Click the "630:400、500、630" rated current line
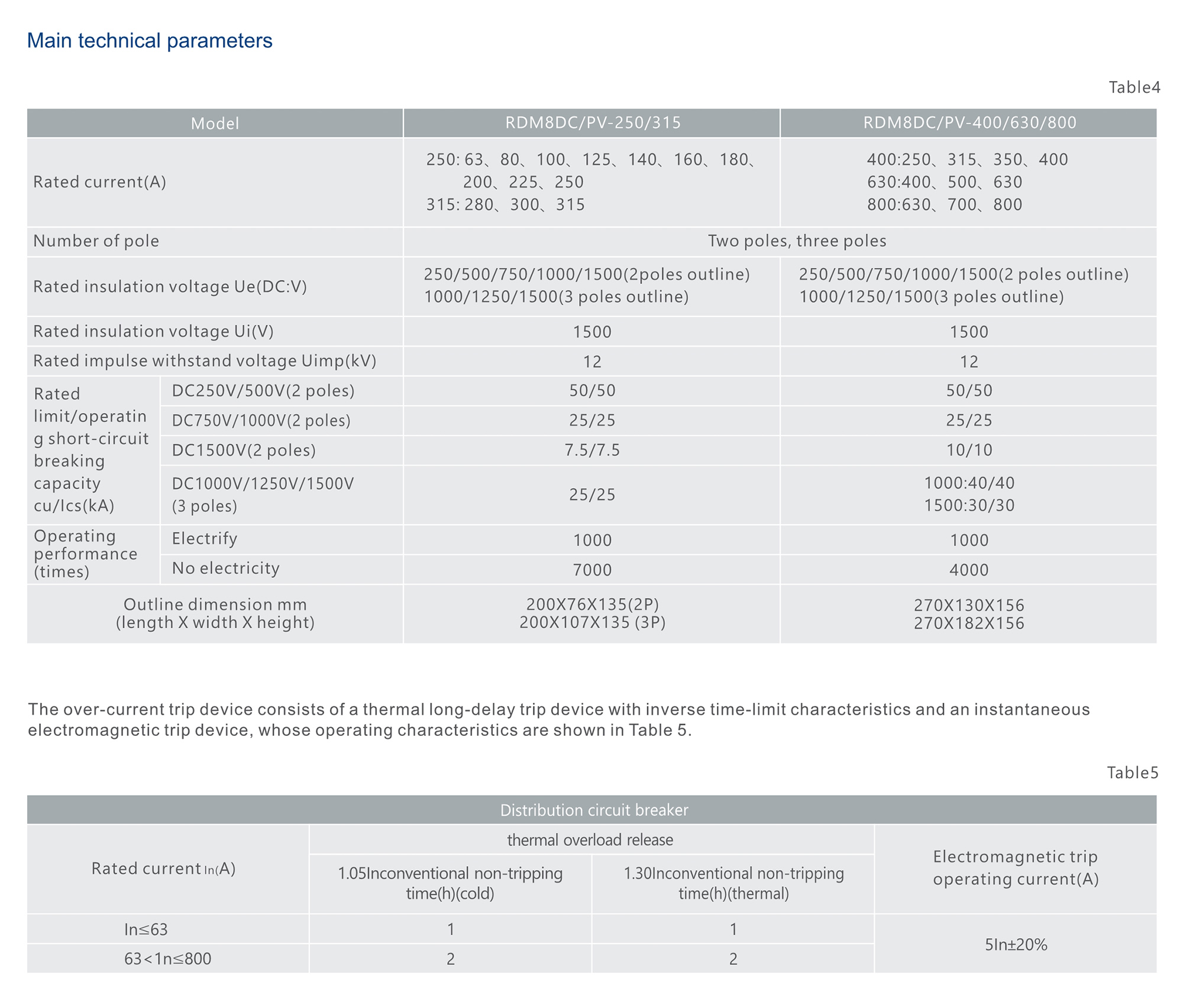The width and height of the screenshot is (1183, 1008). pyautogui.click(x=945, y=182)
